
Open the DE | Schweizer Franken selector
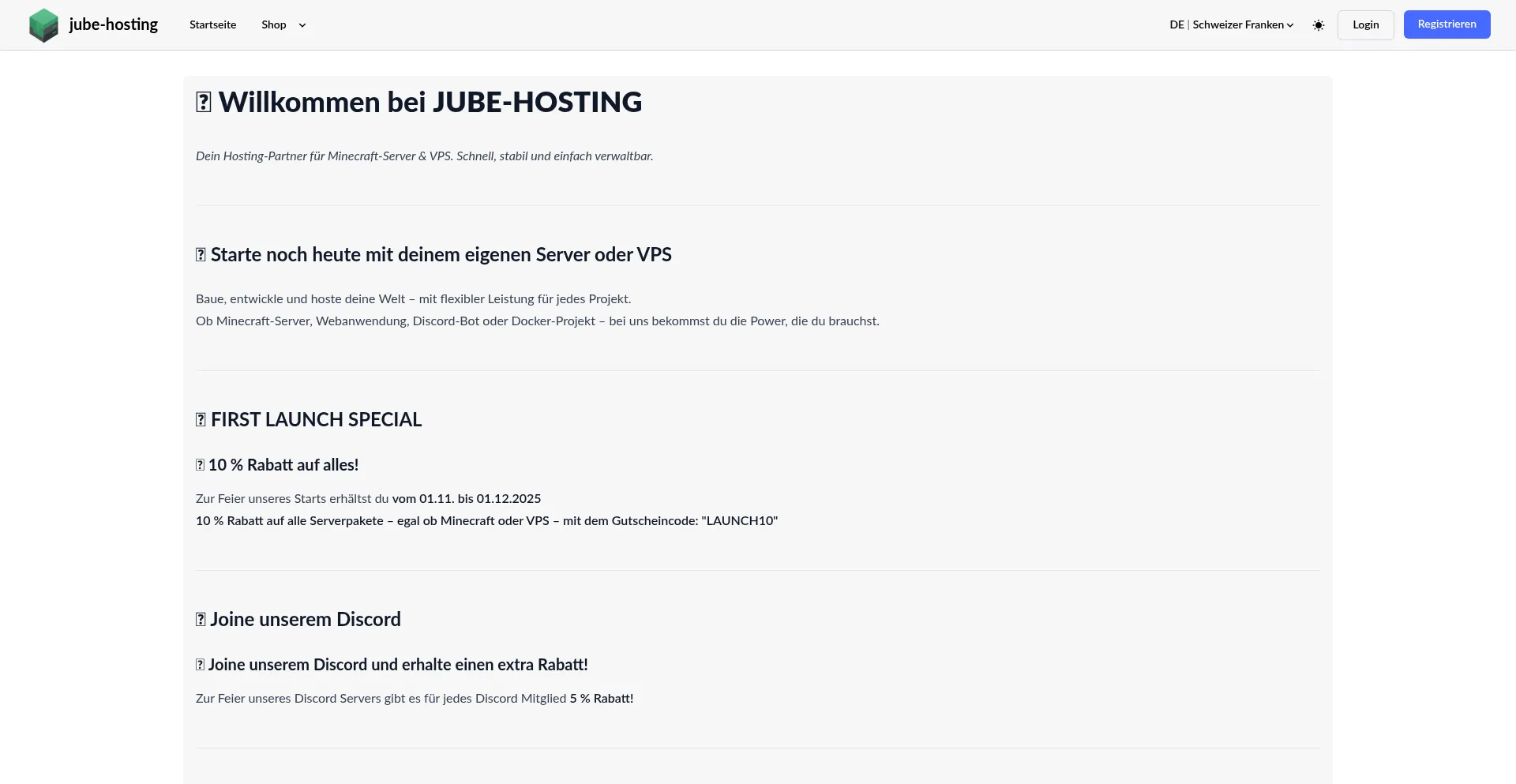pyautogui.click(x=1231, y=25)
